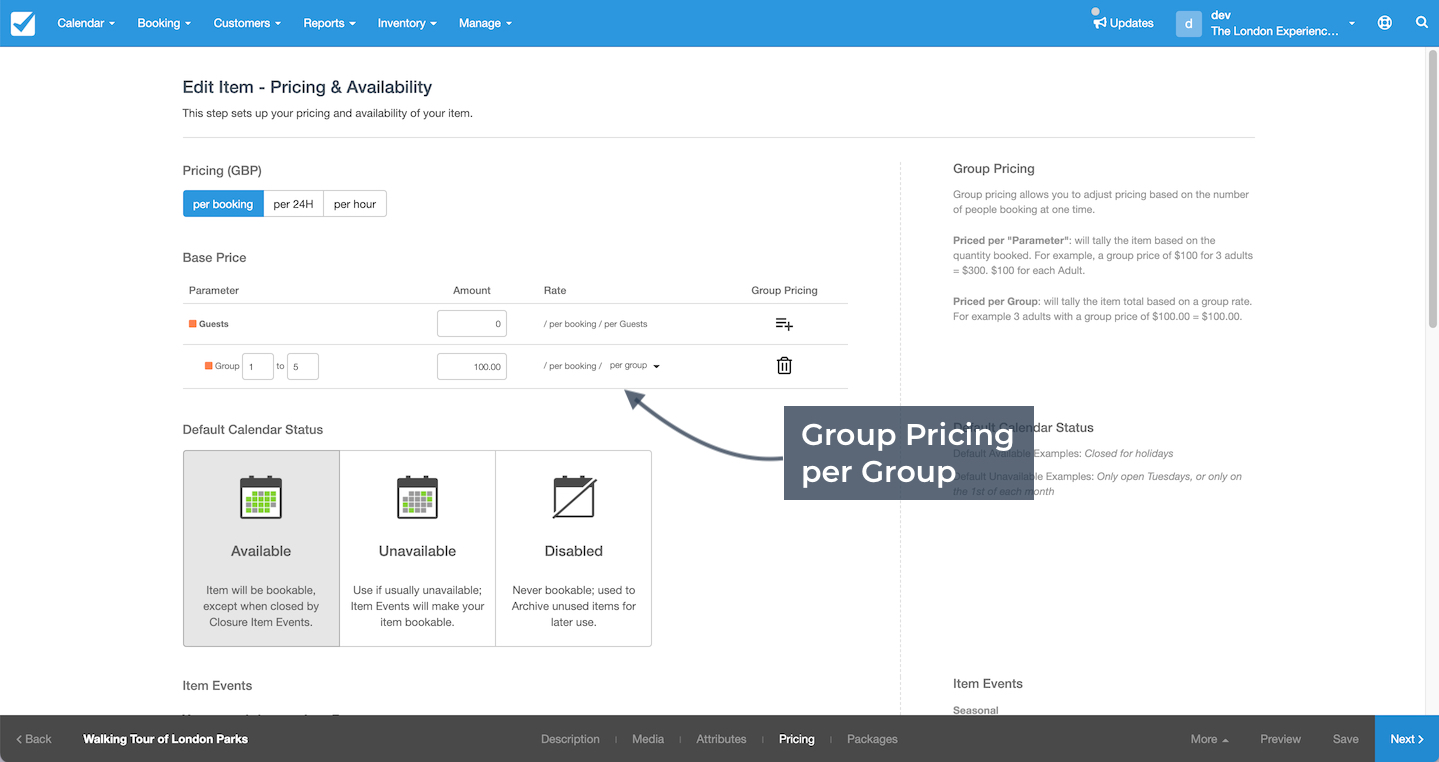Open the per group rate dropdown

tap(634, 366)
